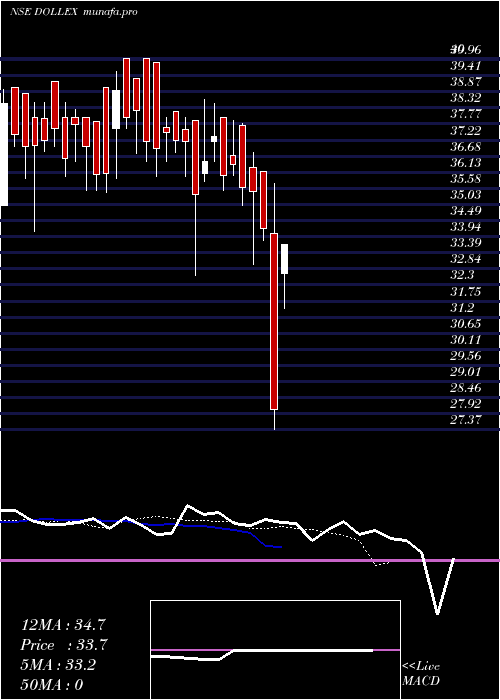Viewport: 500px width, 700px height.
Task: Click the final white candlestick on the right
Action: (x=284, y=259)
